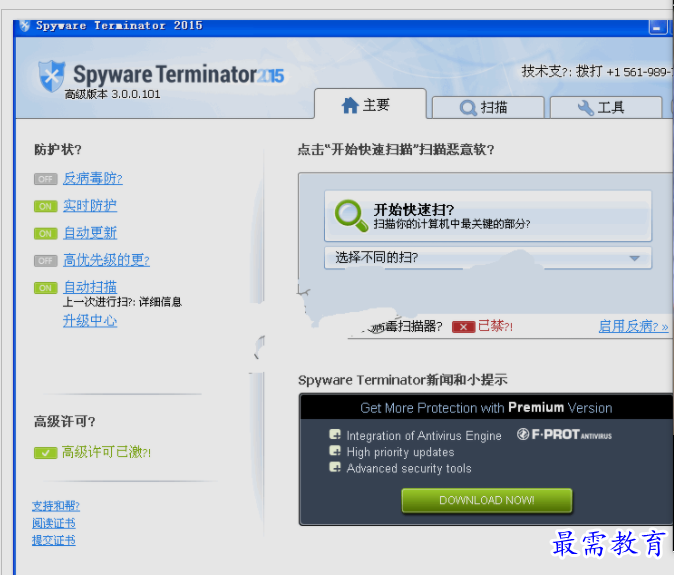Click the magnifier icon on 扫描 tab
The image size is (674, 575).
pos(468,108)
